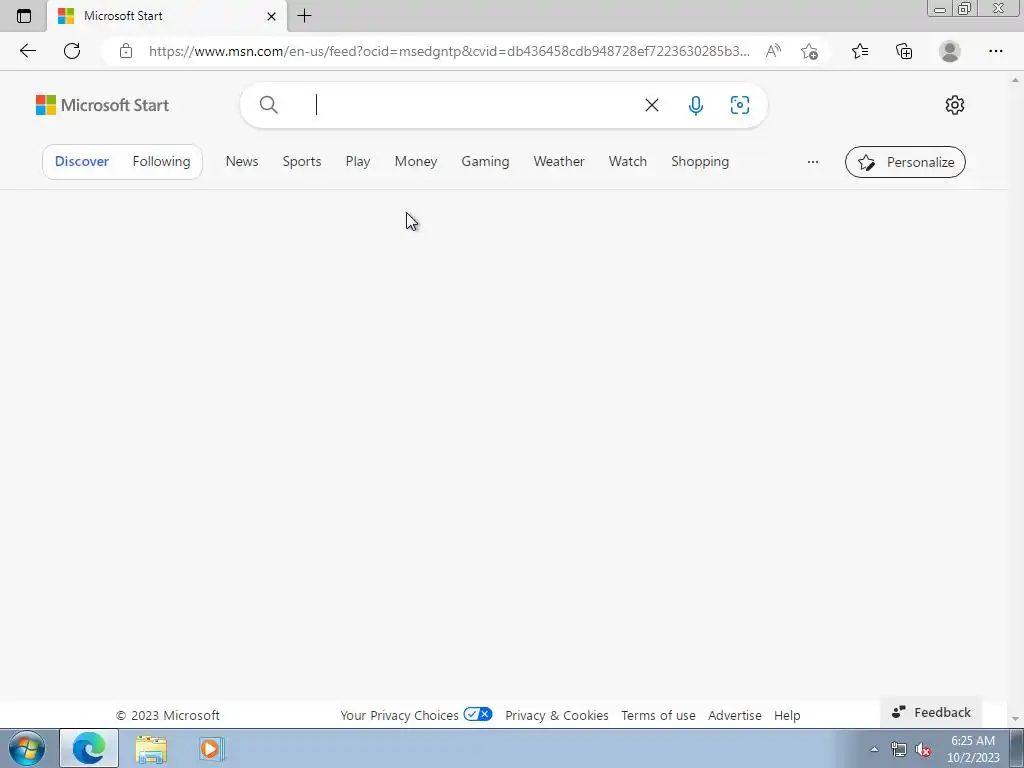Open the Gaming section
Screen dimensions: 1024x768
[485, 161]
